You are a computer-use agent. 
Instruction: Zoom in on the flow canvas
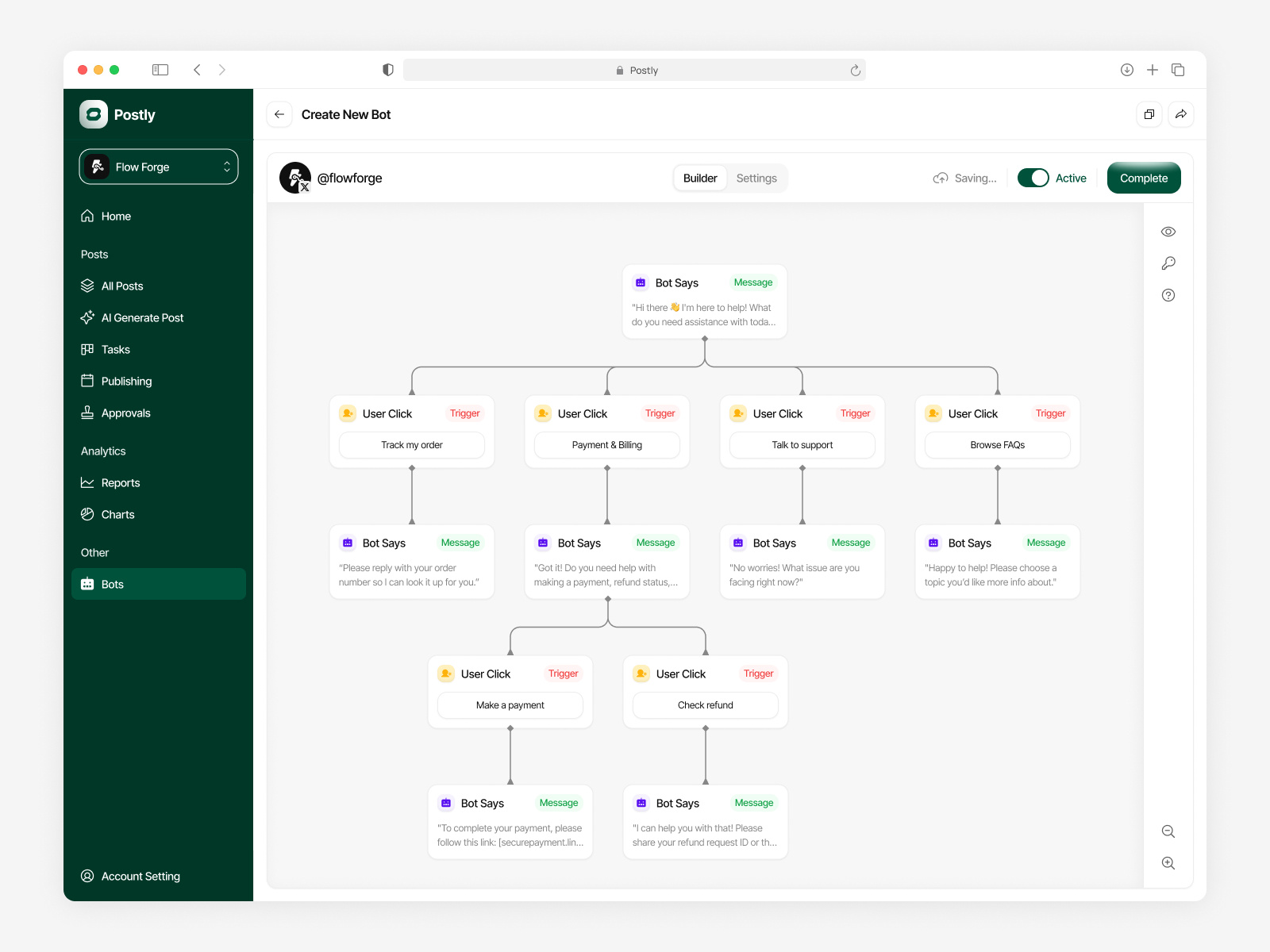point(1168,863)
